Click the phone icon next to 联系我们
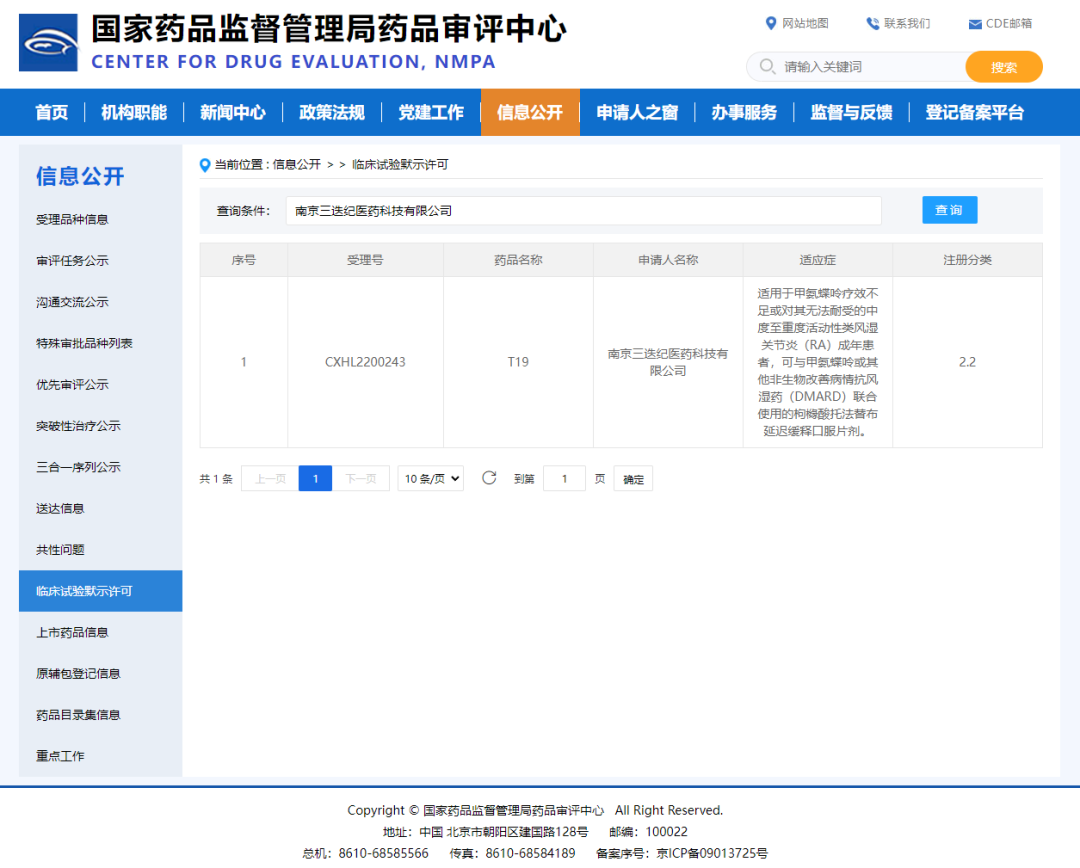1080x868 pixels. pyautogui.click(x=872, y=22)
